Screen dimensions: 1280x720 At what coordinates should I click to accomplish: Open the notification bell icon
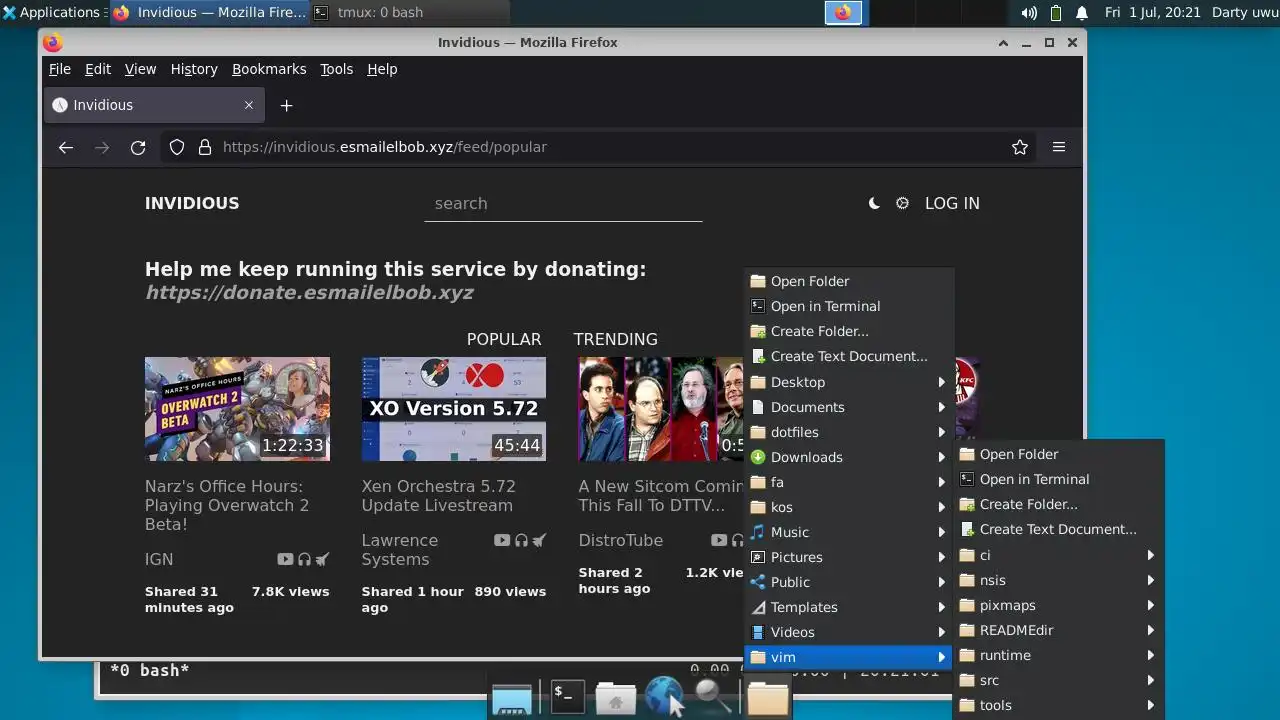(x=1082, y=13)
